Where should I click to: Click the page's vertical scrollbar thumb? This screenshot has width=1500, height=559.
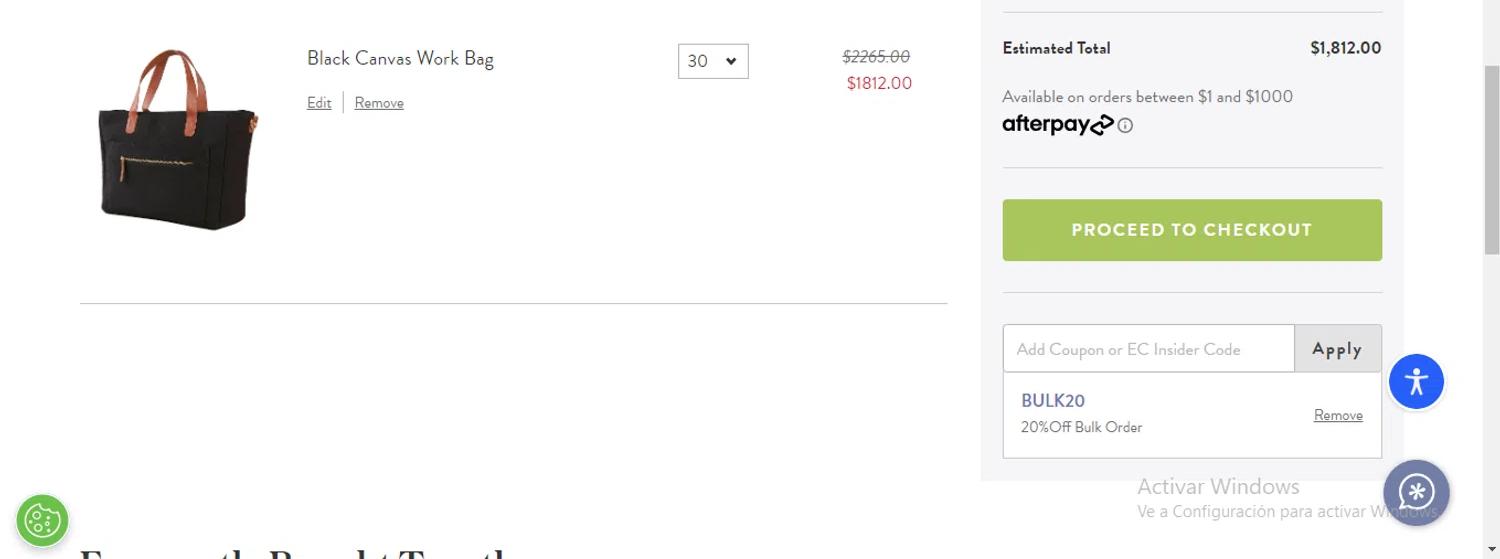[1491, 159]
